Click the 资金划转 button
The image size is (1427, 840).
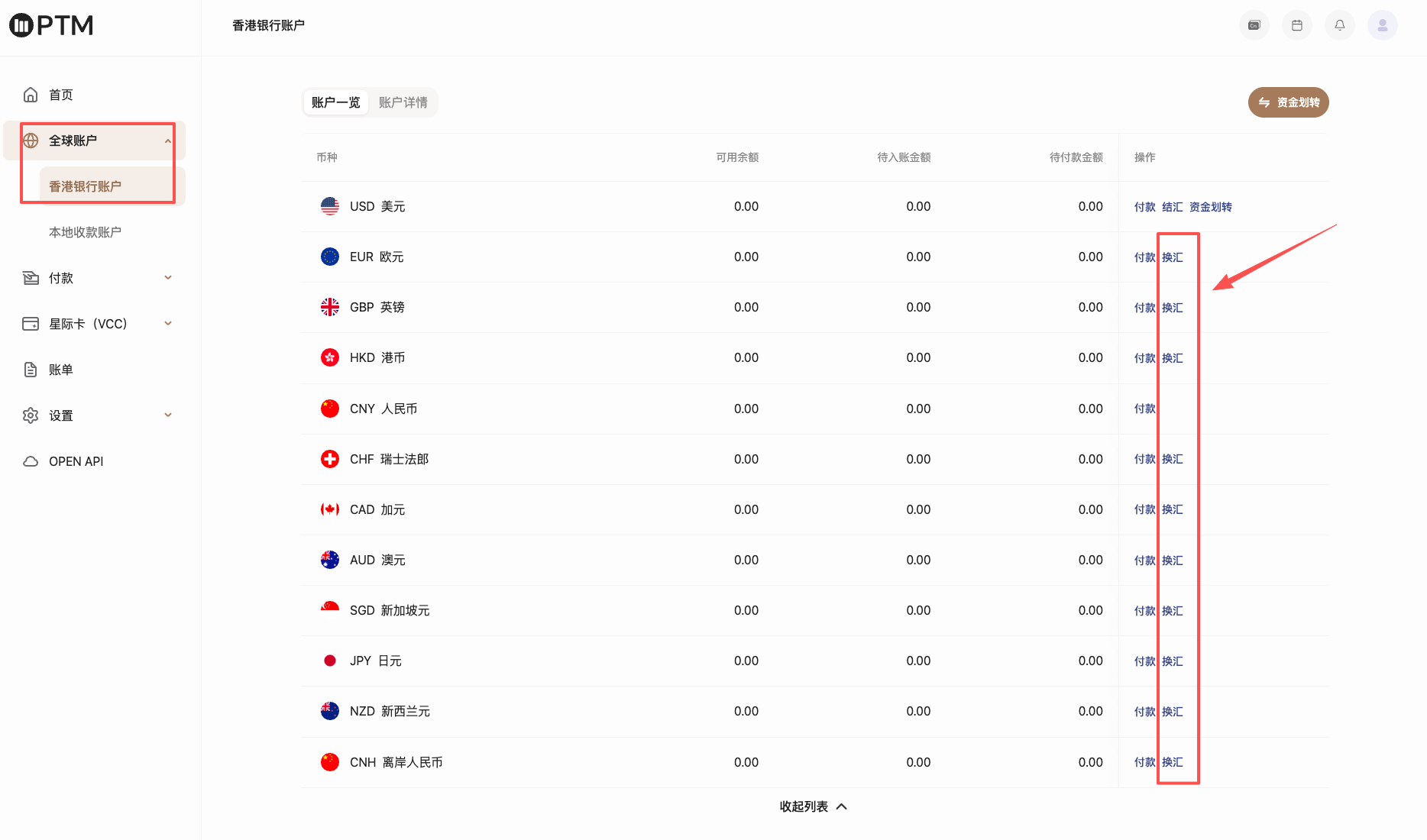[x=1289, y=102]
